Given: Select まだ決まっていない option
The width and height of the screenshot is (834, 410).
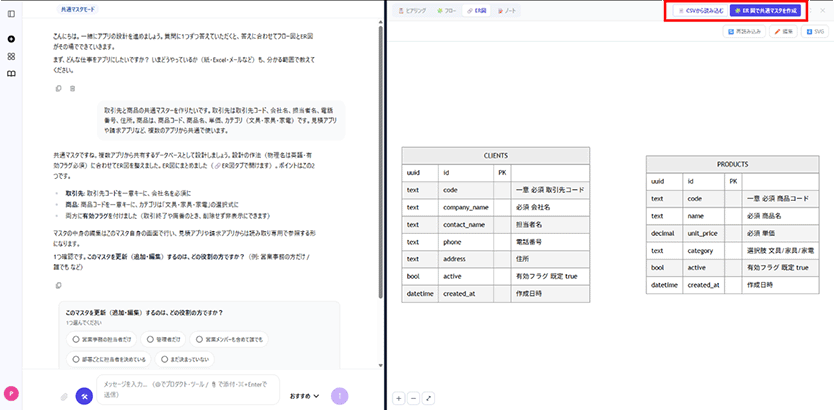Looking at the screenshot, I should [185, 359].
